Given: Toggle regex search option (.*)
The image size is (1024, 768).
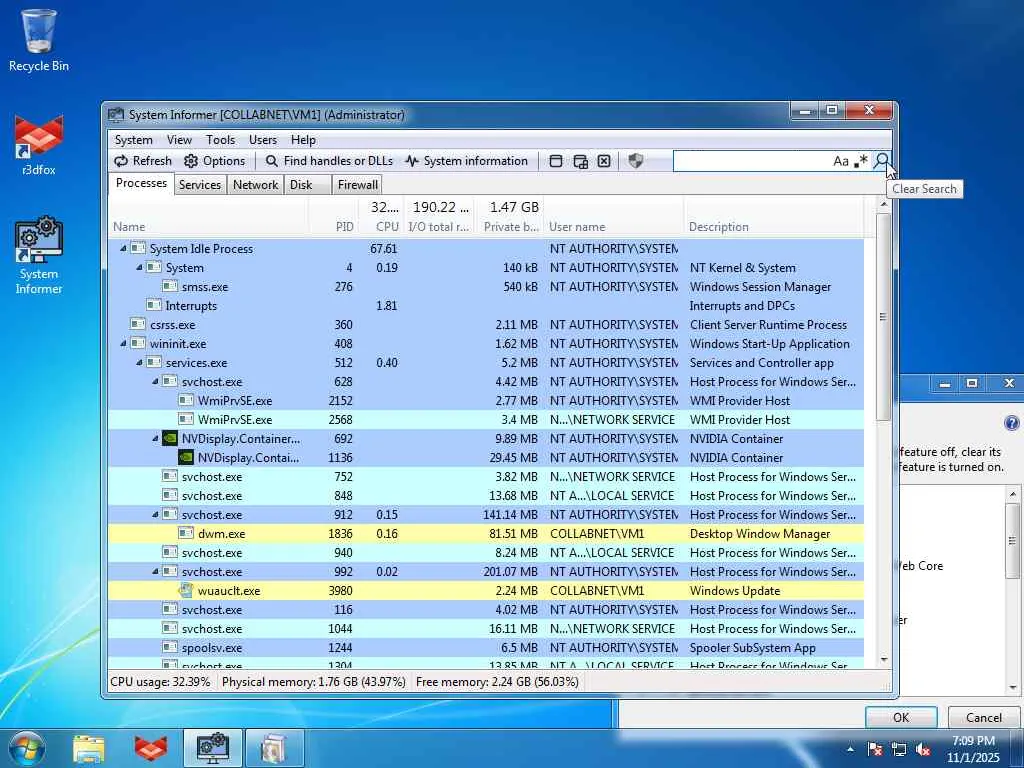Looking at the screenshot, I should (x=861, y=161).
